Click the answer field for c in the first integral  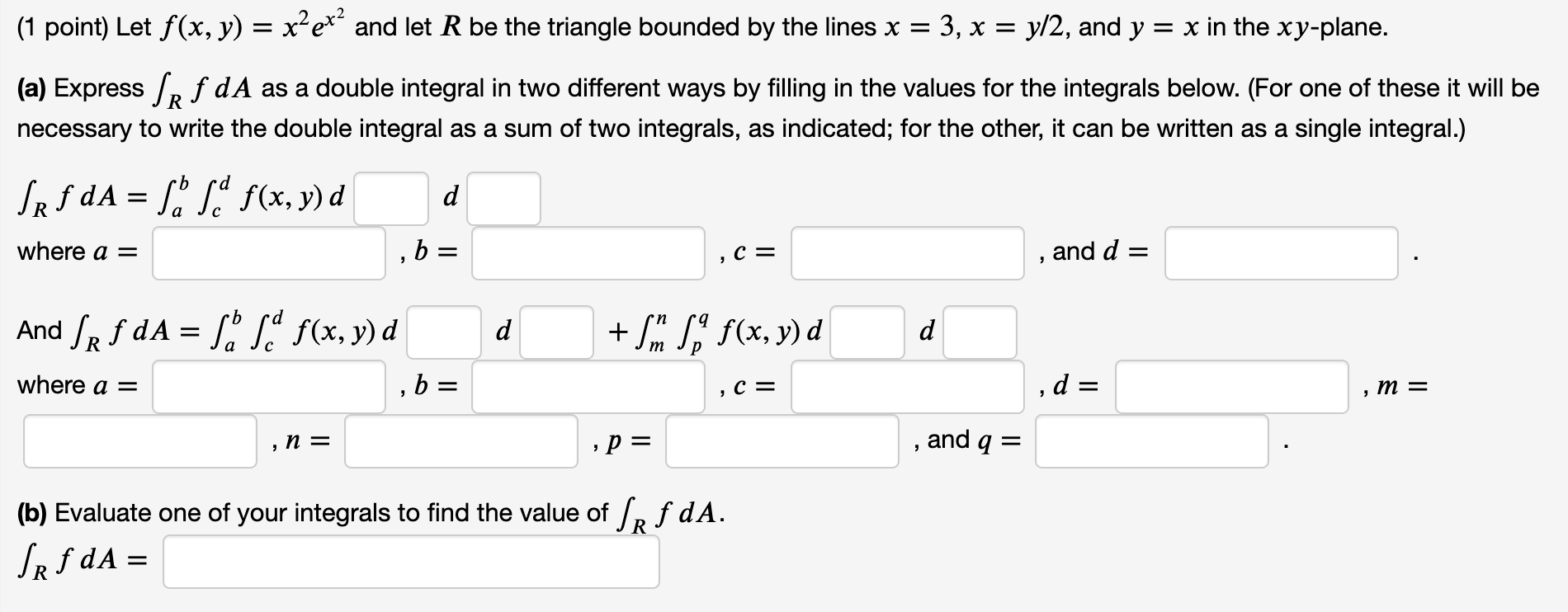tap(906, 252)
